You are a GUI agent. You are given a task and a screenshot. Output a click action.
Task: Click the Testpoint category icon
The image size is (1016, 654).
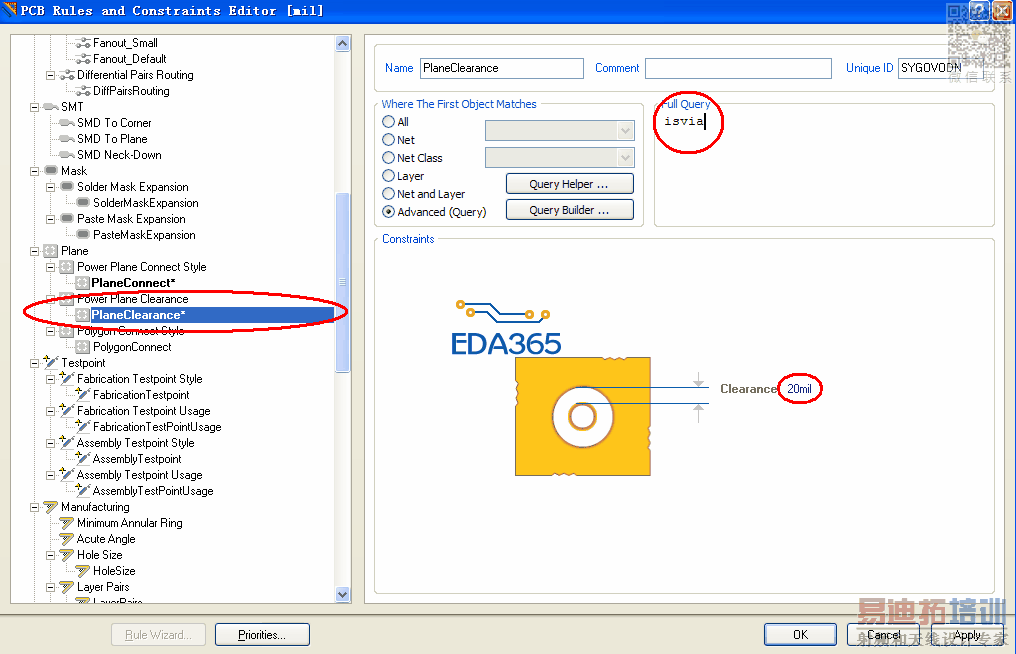51,362
